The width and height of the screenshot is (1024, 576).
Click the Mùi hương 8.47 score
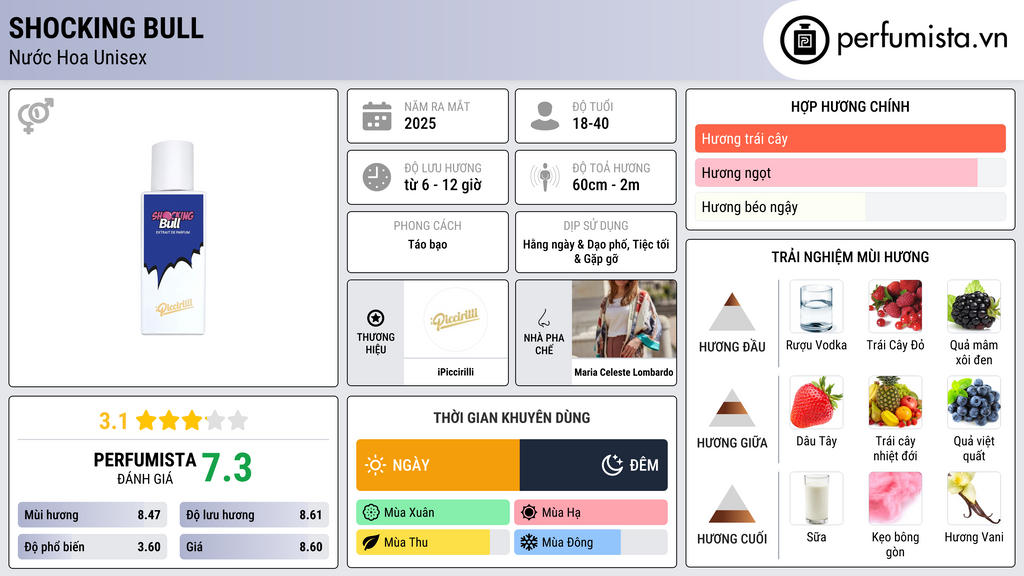(93, 515)
